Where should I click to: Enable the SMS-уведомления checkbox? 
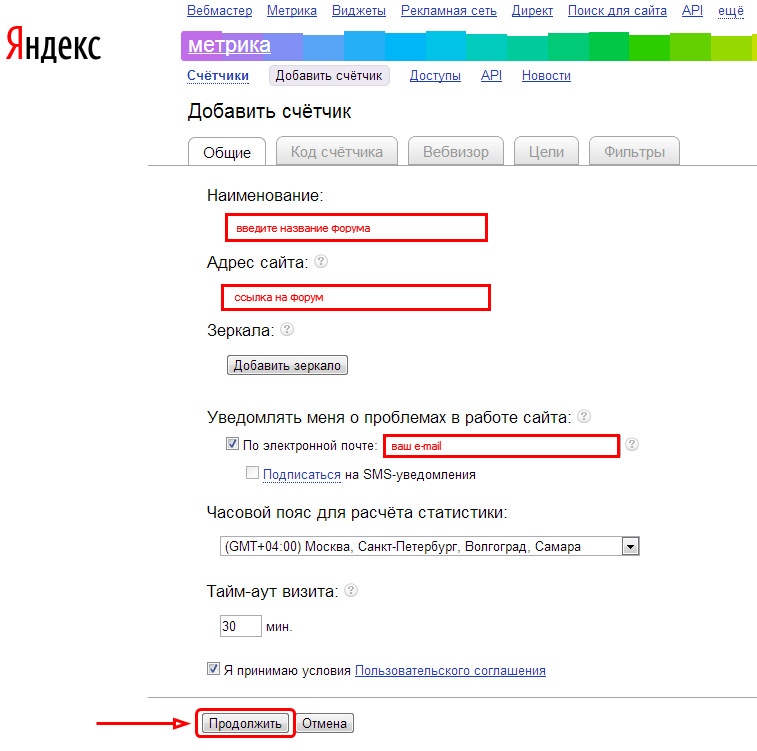[x=252, y=473]
